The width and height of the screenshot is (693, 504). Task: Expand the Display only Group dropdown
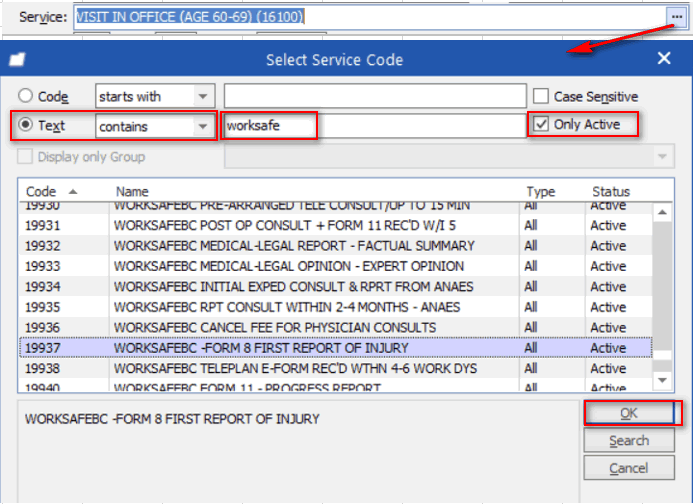[661, 157]
